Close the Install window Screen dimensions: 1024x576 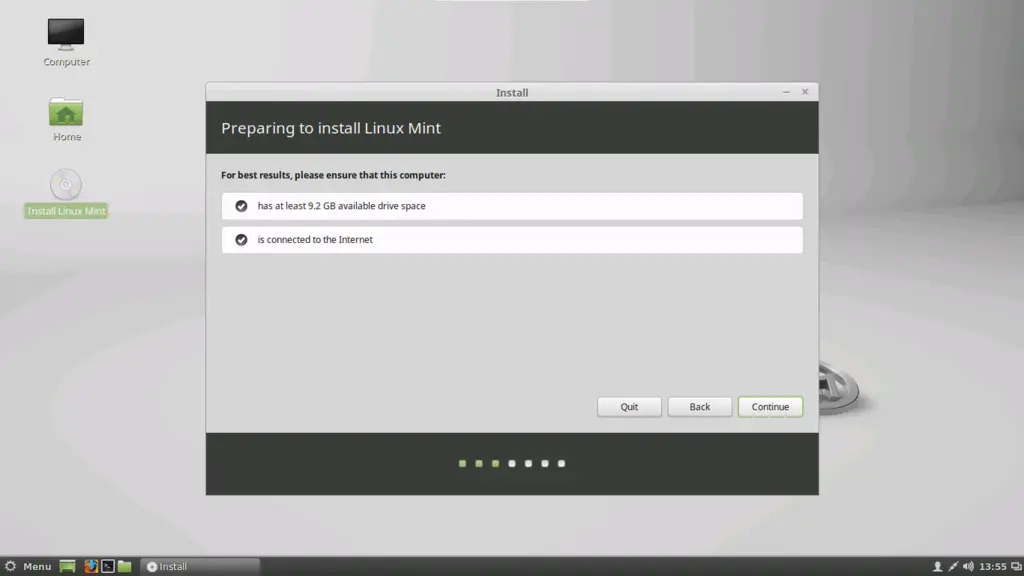point(805,92)
